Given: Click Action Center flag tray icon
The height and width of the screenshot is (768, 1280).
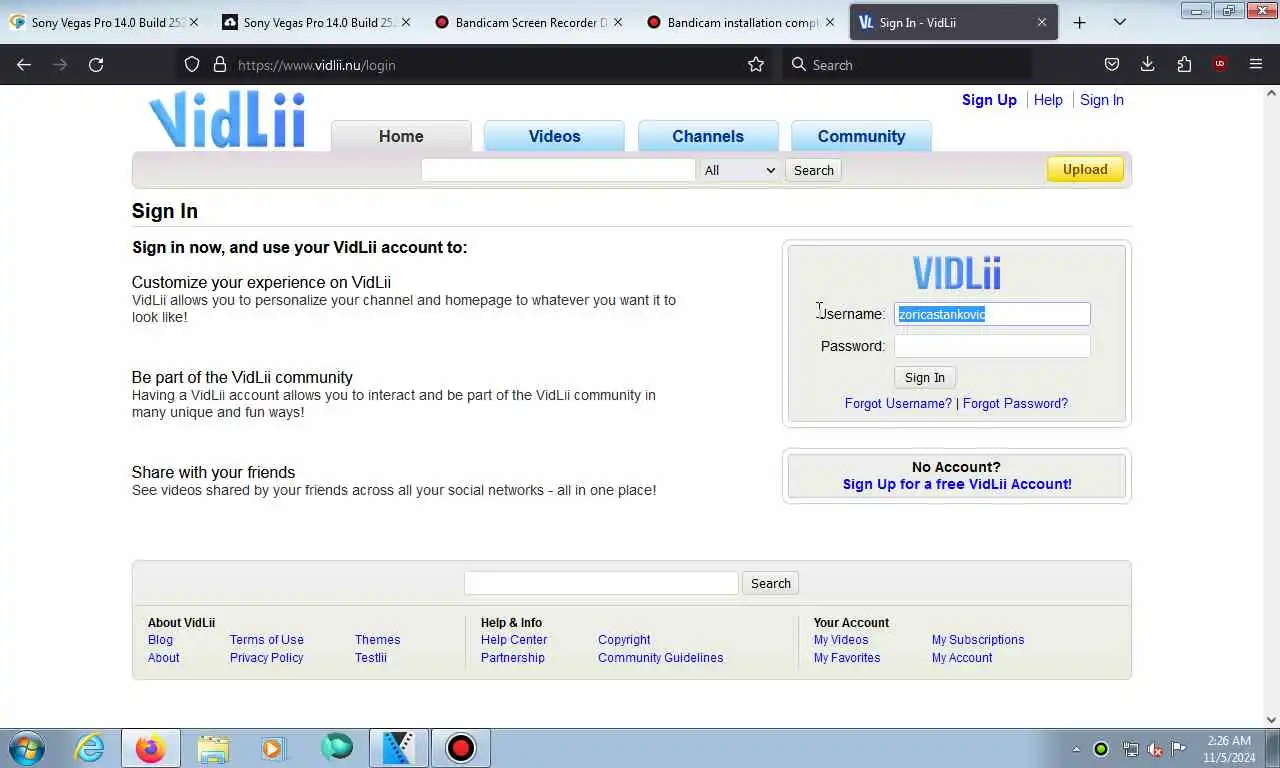Looking at the screenshot, I should click(x=1179, y=749).
